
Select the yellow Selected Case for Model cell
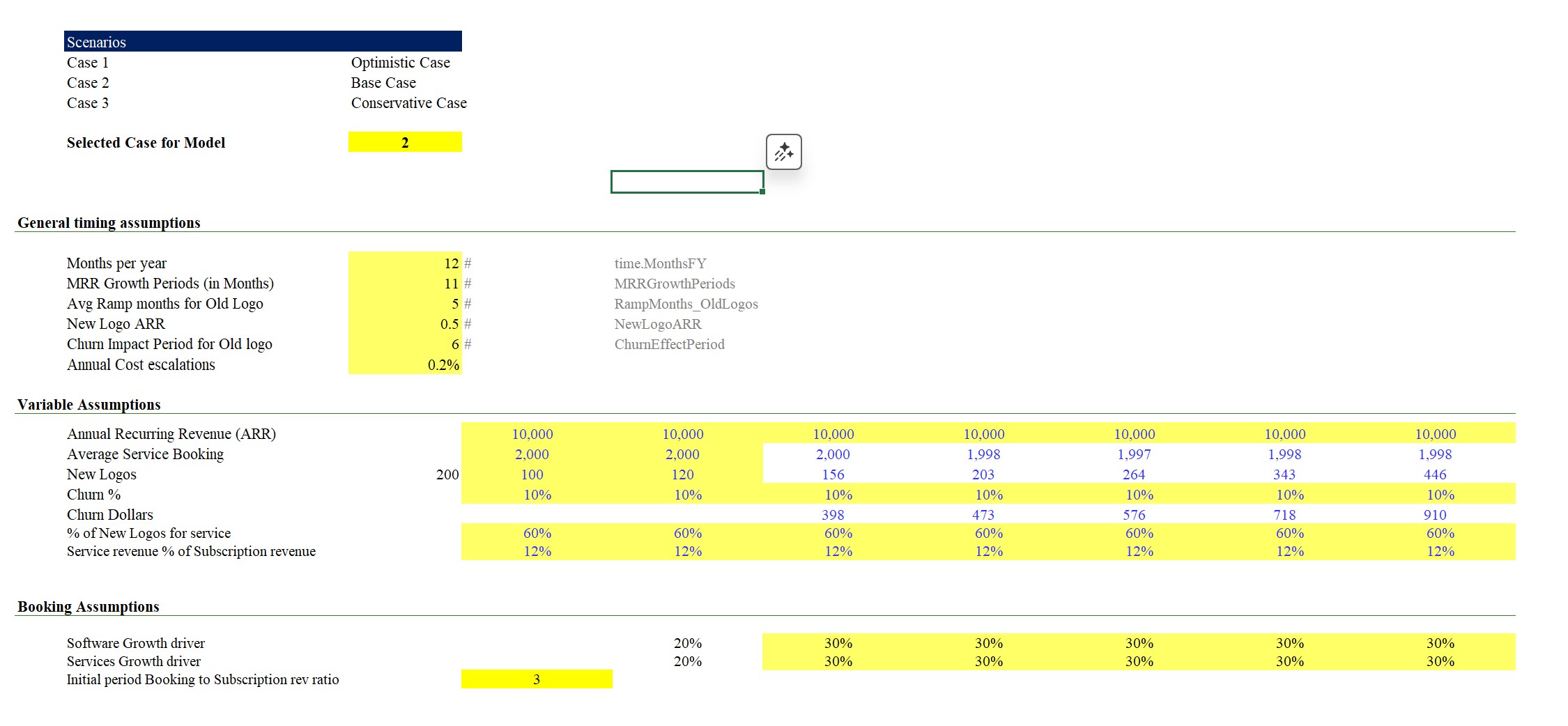click(405, 142)
